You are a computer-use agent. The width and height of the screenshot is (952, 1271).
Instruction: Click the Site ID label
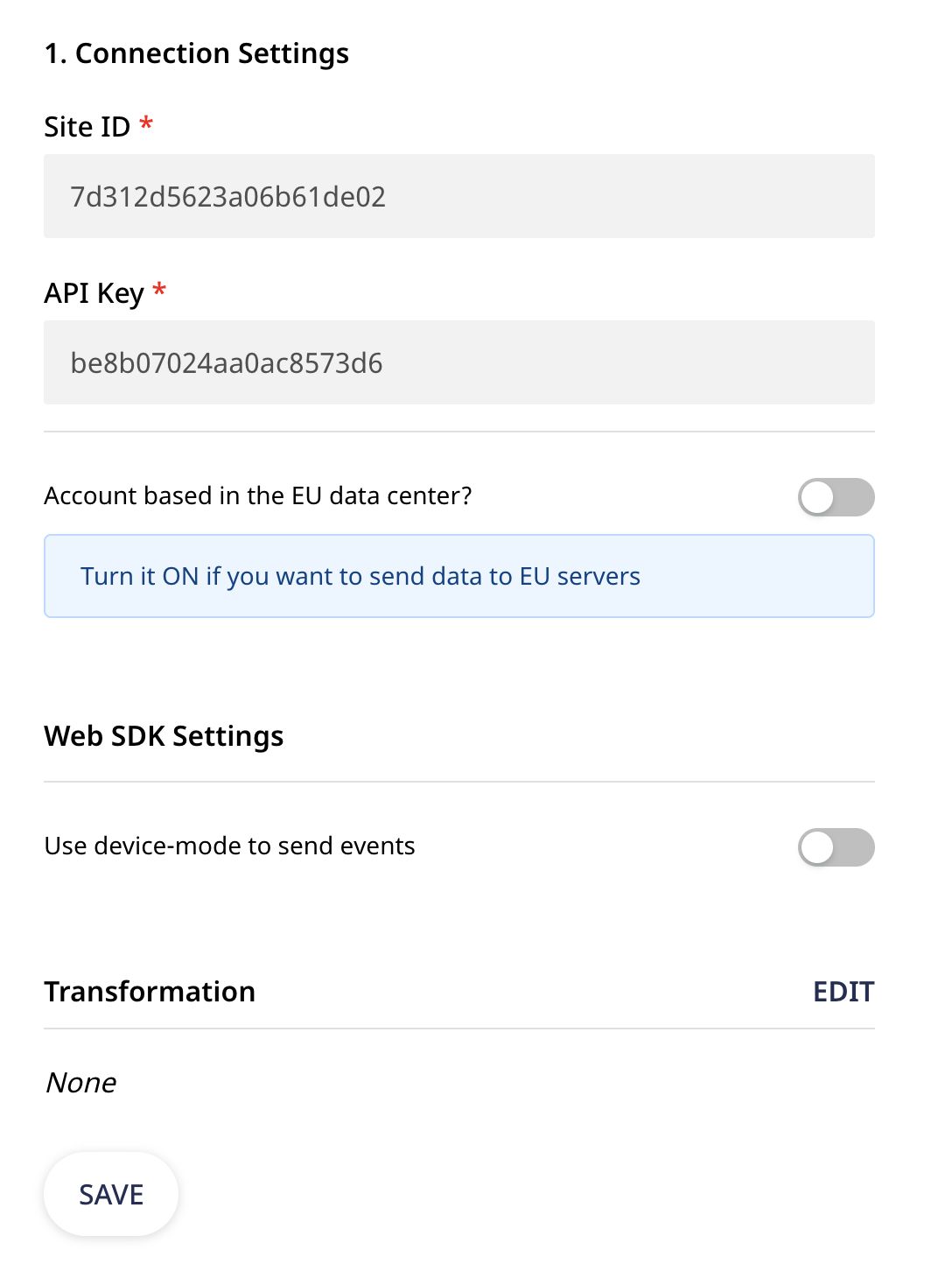click(87, 127)
